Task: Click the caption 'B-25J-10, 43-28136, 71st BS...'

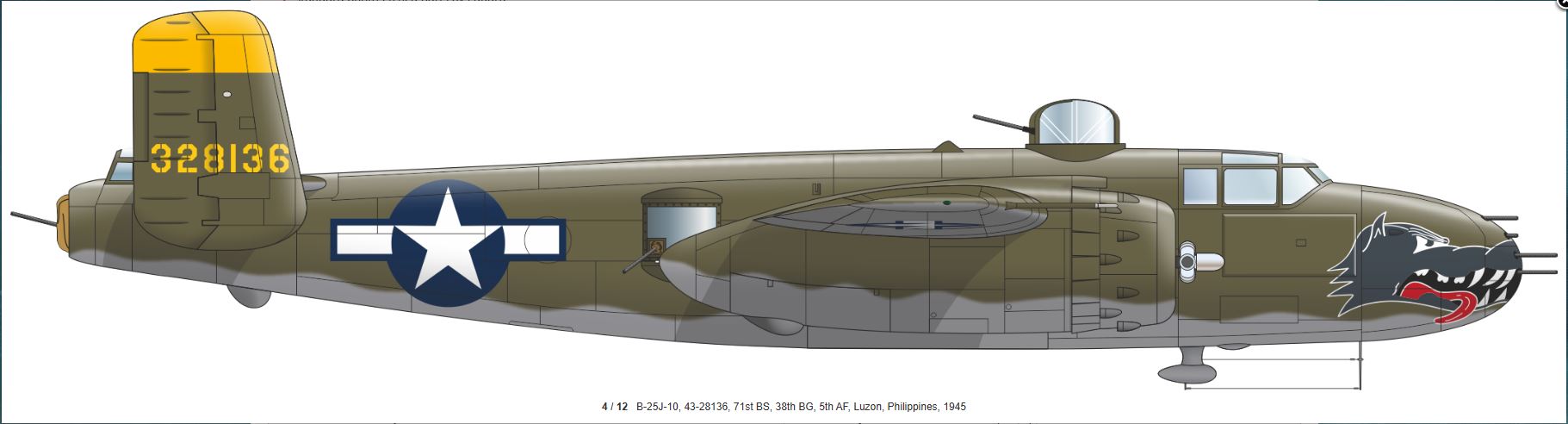Action: tap(801, 407)
